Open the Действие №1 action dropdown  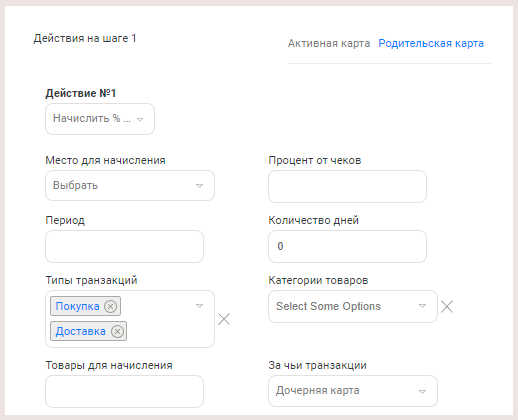coord(100,119)
